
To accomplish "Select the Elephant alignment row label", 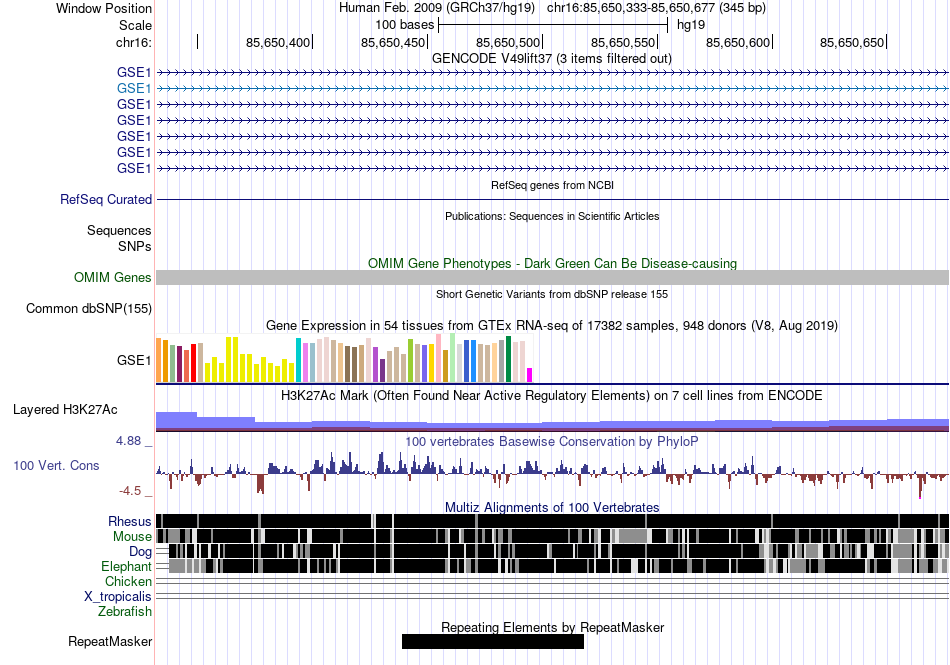I will [126, 566].
